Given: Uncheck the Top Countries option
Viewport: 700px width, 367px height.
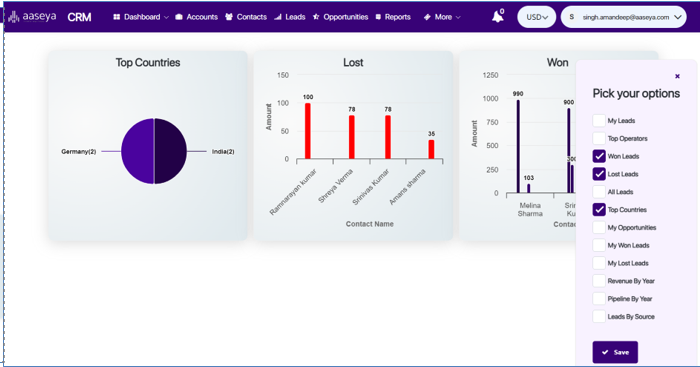Looking at the screenshot, I should [599, 209].
